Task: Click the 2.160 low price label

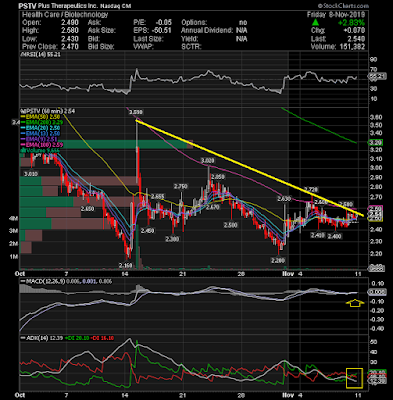Action: (126, 266)
